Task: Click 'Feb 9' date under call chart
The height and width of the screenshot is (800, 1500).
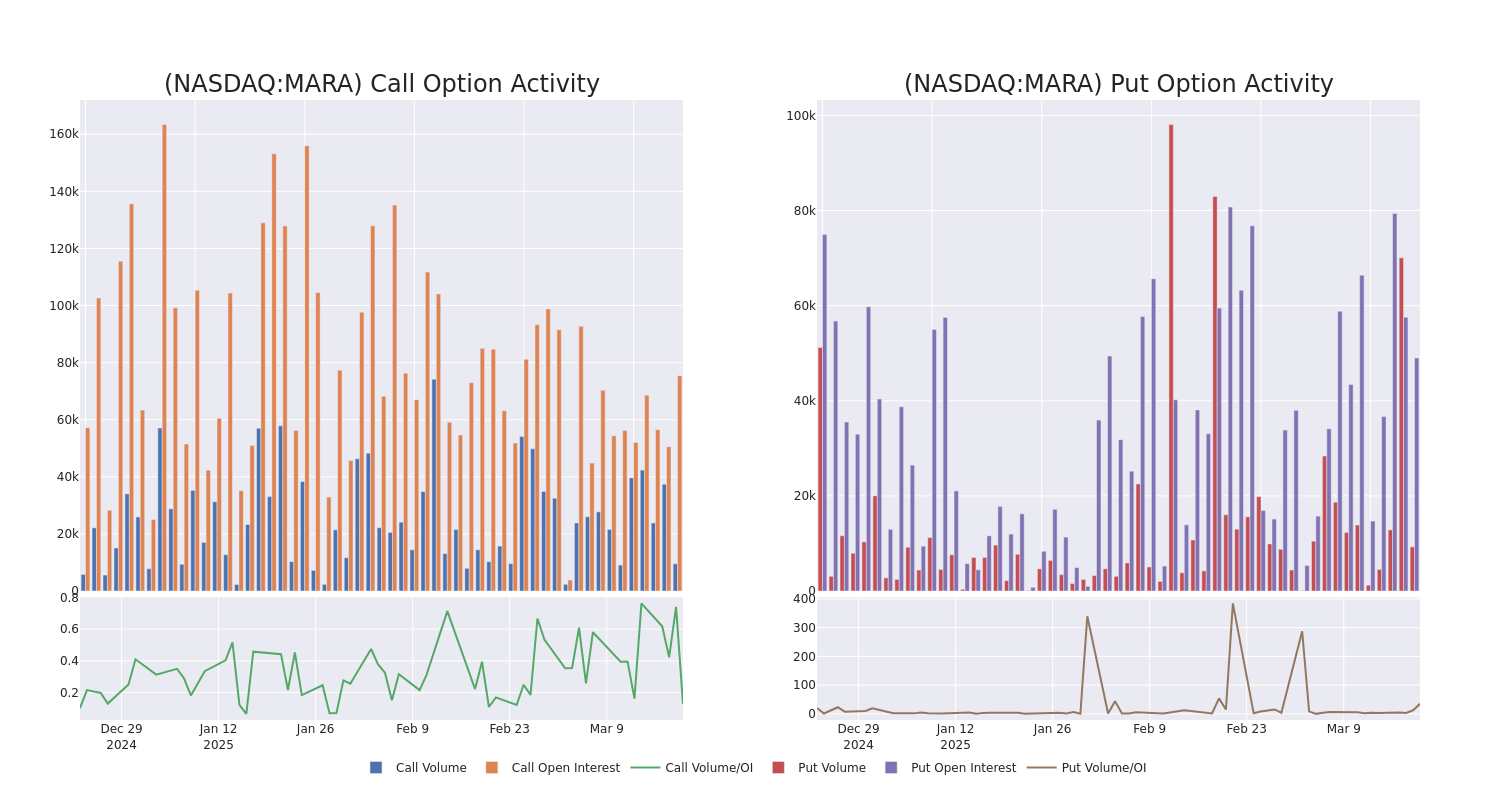Action: click(412, 729)
